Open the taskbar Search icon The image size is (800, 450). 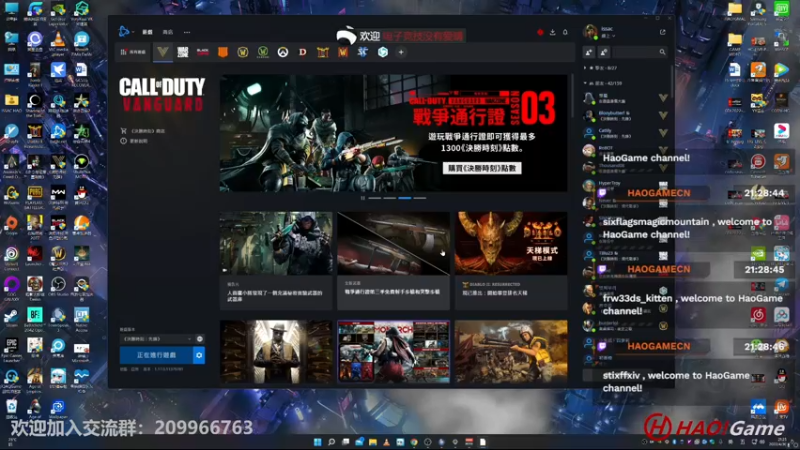pyautogui.click(x=332, y=442)
